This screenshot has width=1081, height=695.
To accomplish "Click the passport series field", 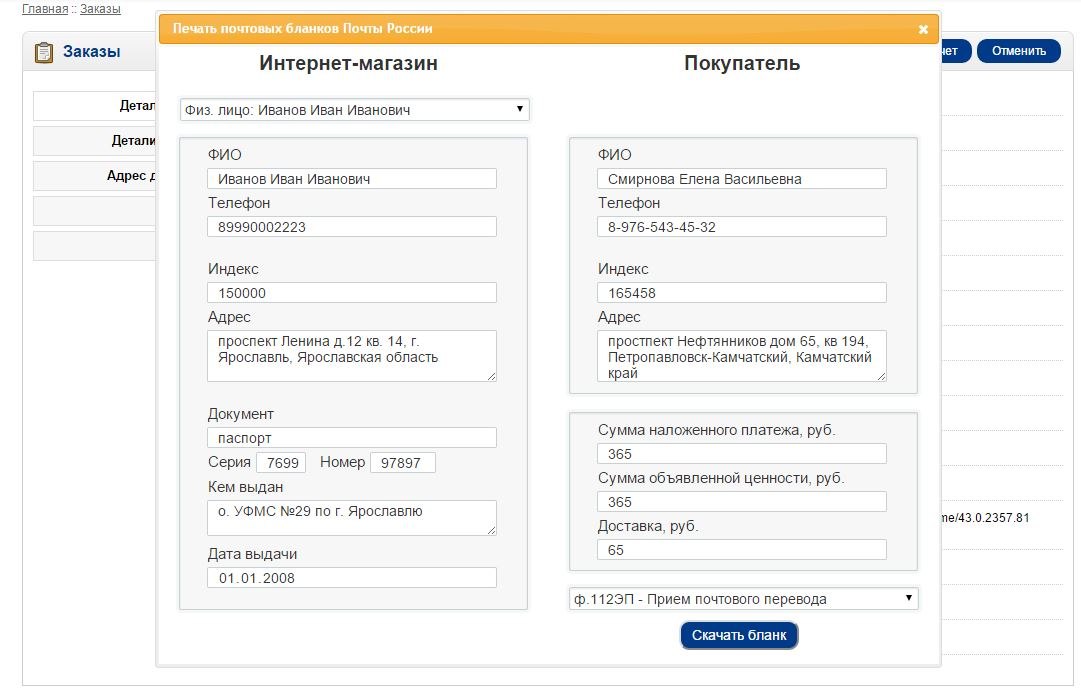I will (281, 463).
